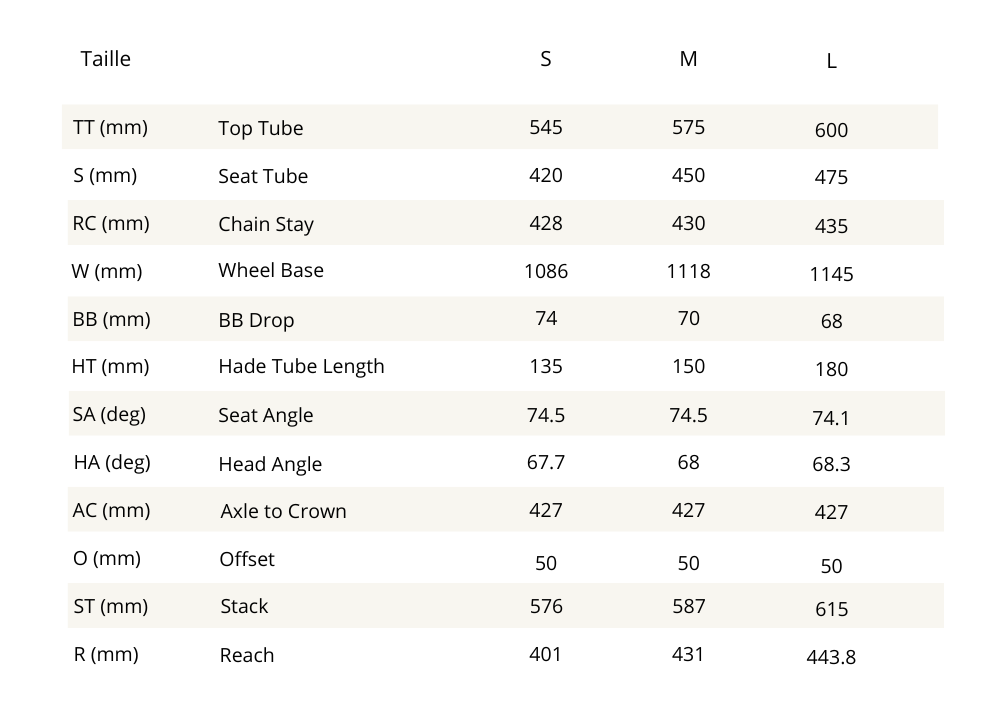Viewport: 1000px width, 707px height.
Task: Click the HA (deg) abbreviation cell
Action: coord(111,462)
